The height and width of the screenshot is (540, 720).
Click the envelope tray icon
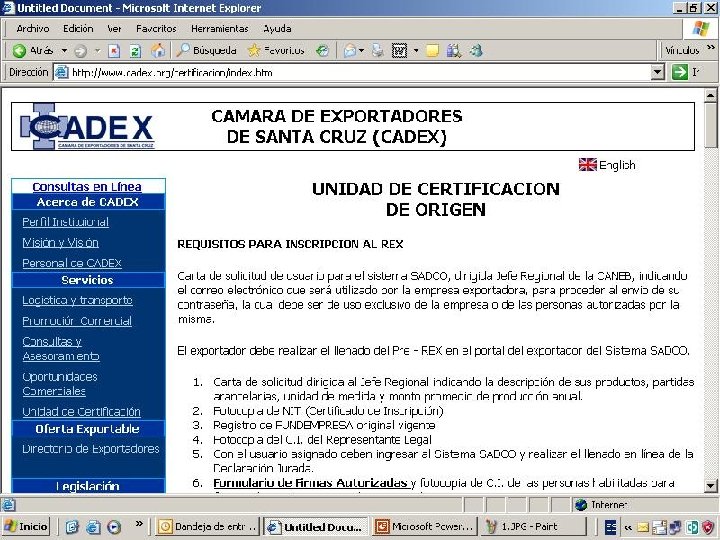point(643,527)
